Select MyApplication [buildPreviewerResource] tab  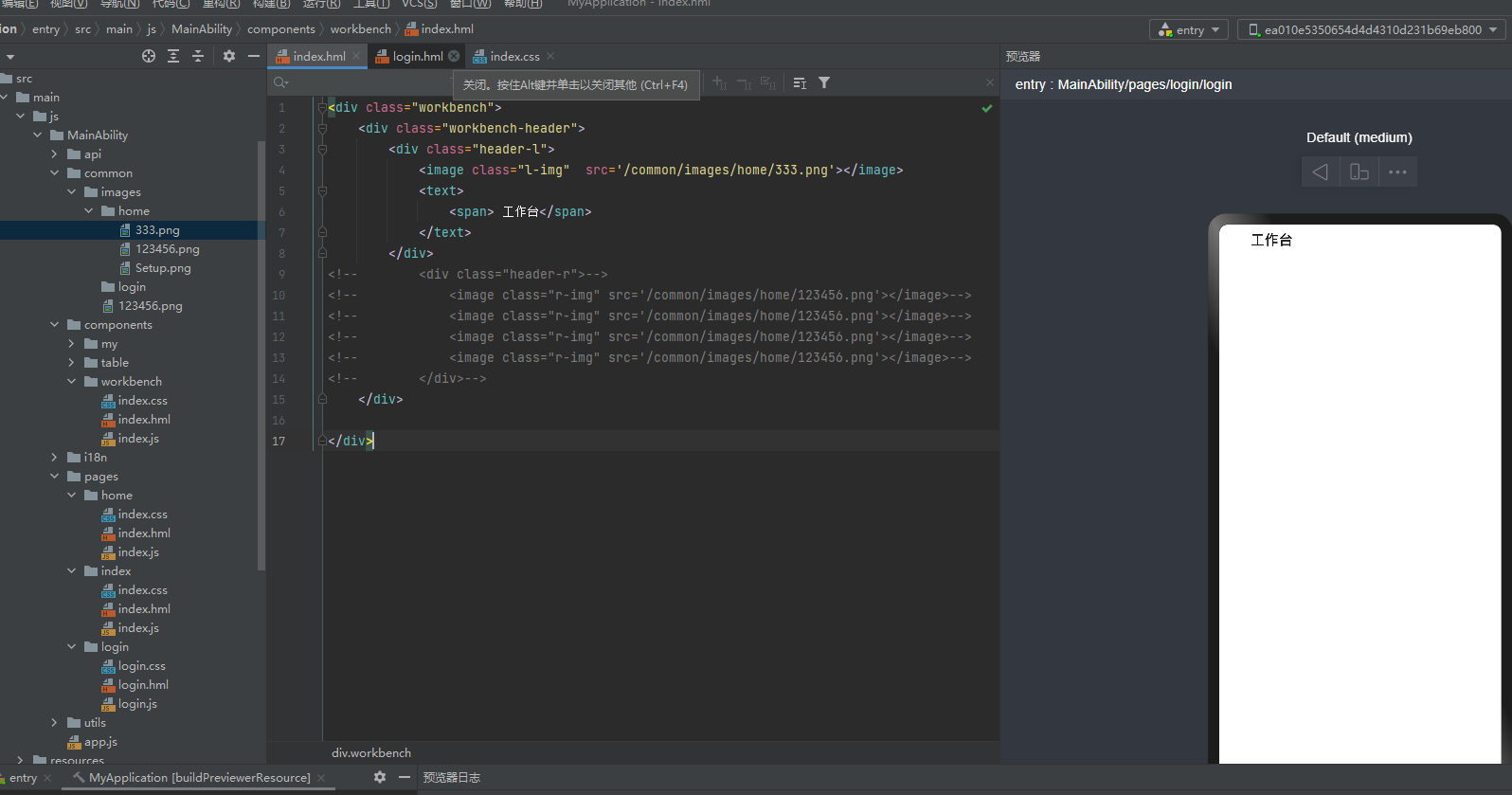tap(200, 778)
